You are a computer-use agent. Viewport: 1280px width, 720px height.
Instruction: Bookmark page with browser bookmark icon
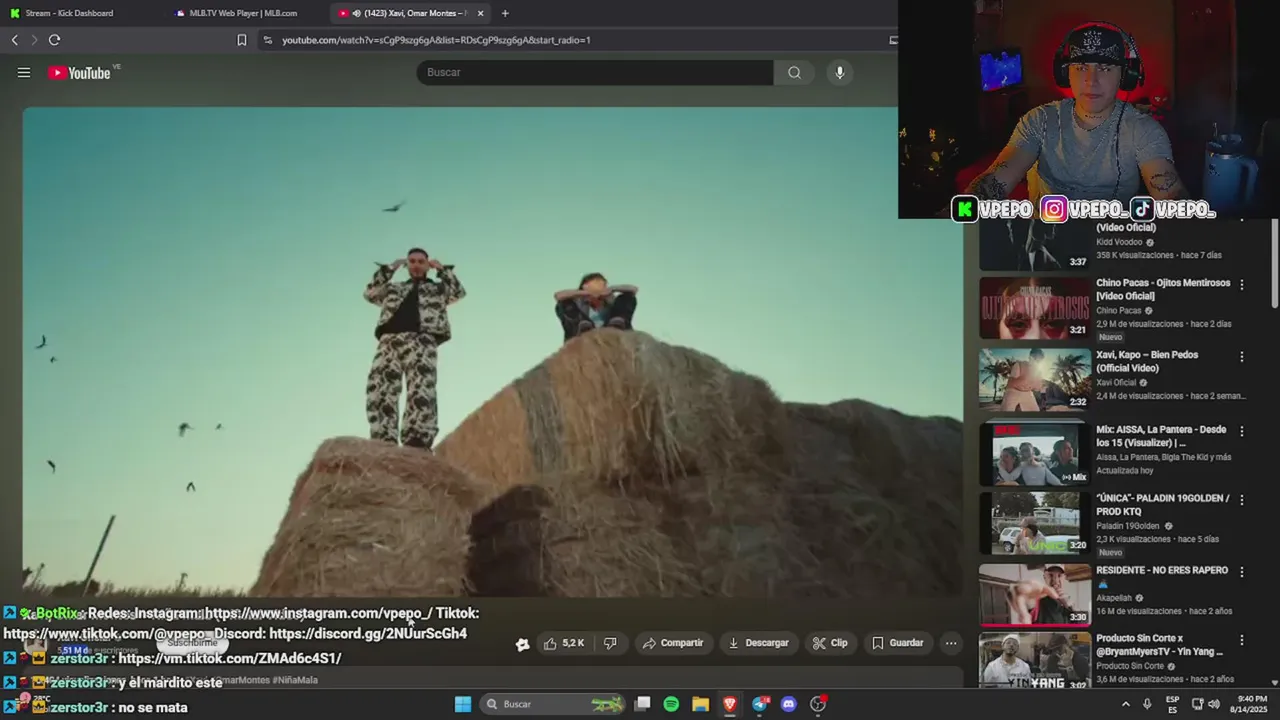[x=241, y=40]
